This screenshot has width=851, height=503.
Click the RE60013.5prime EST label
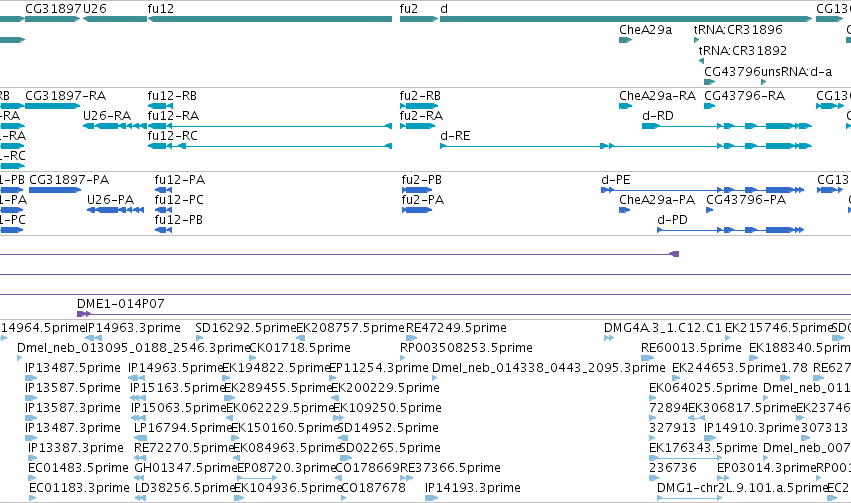(x=691, y=348)
